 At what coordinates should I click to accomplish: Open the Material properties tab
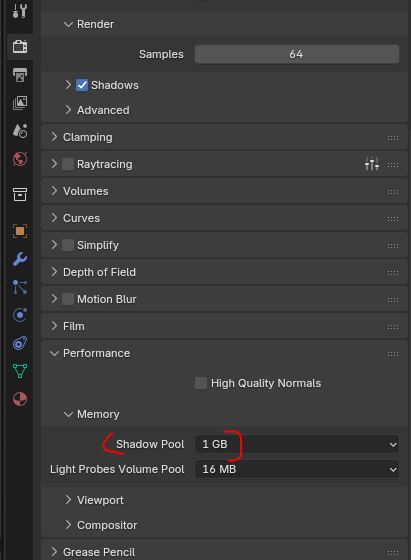click(x=20, y=399)
